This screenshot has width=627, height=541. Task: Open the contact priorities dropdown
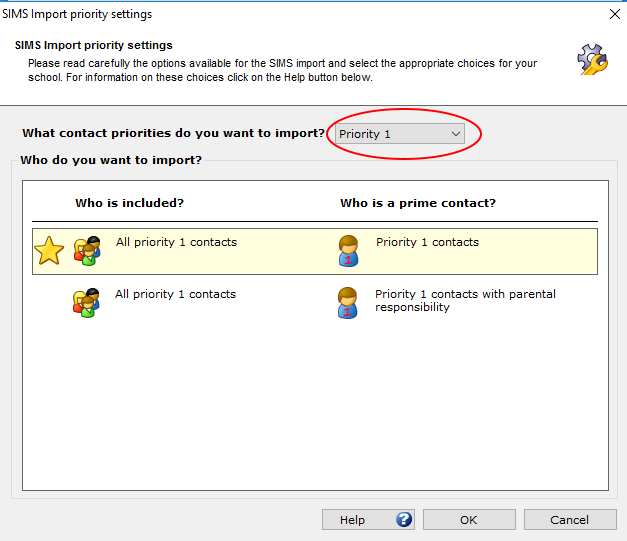point(400,134)
